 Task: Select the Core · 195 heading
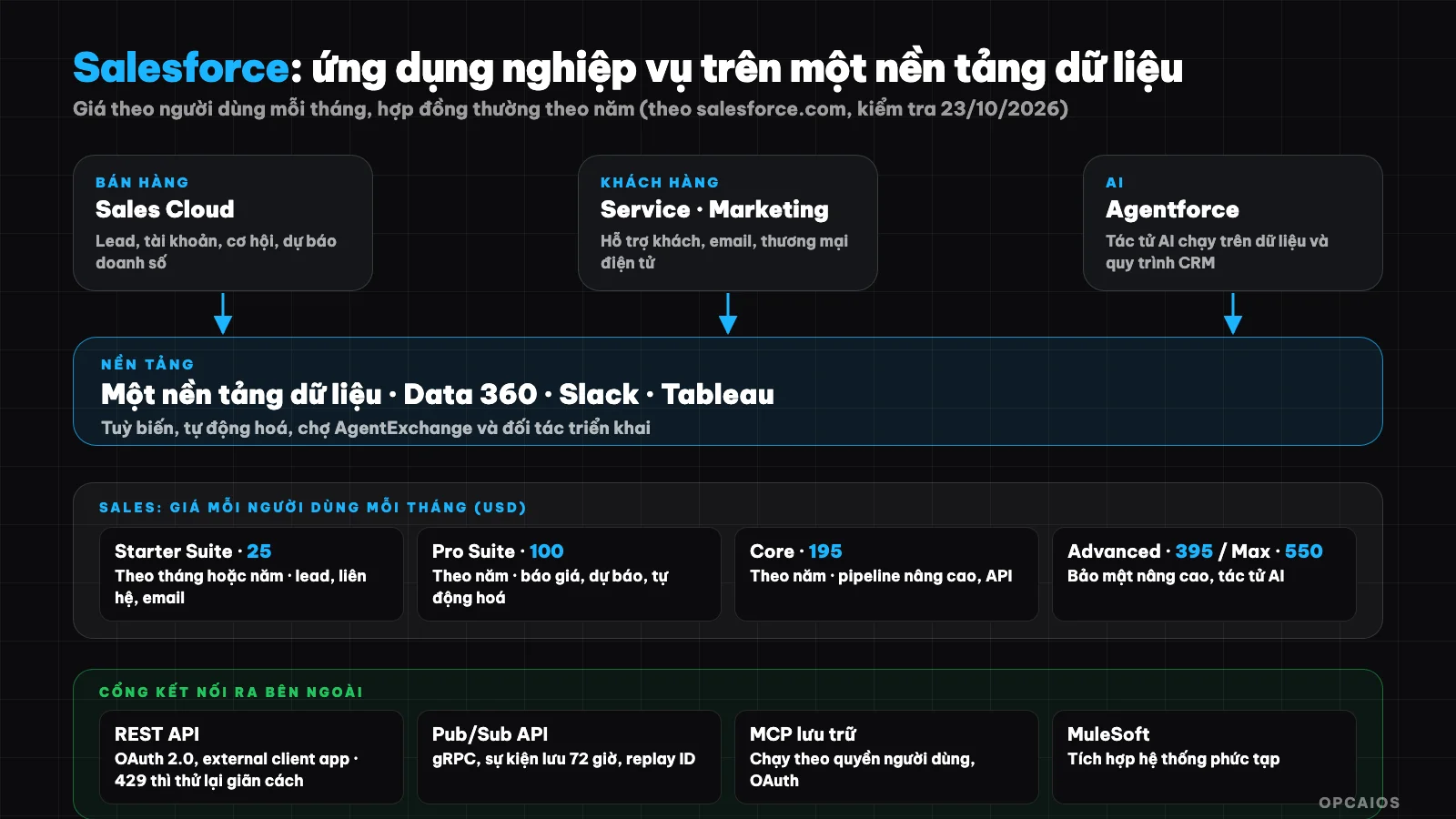796,551
